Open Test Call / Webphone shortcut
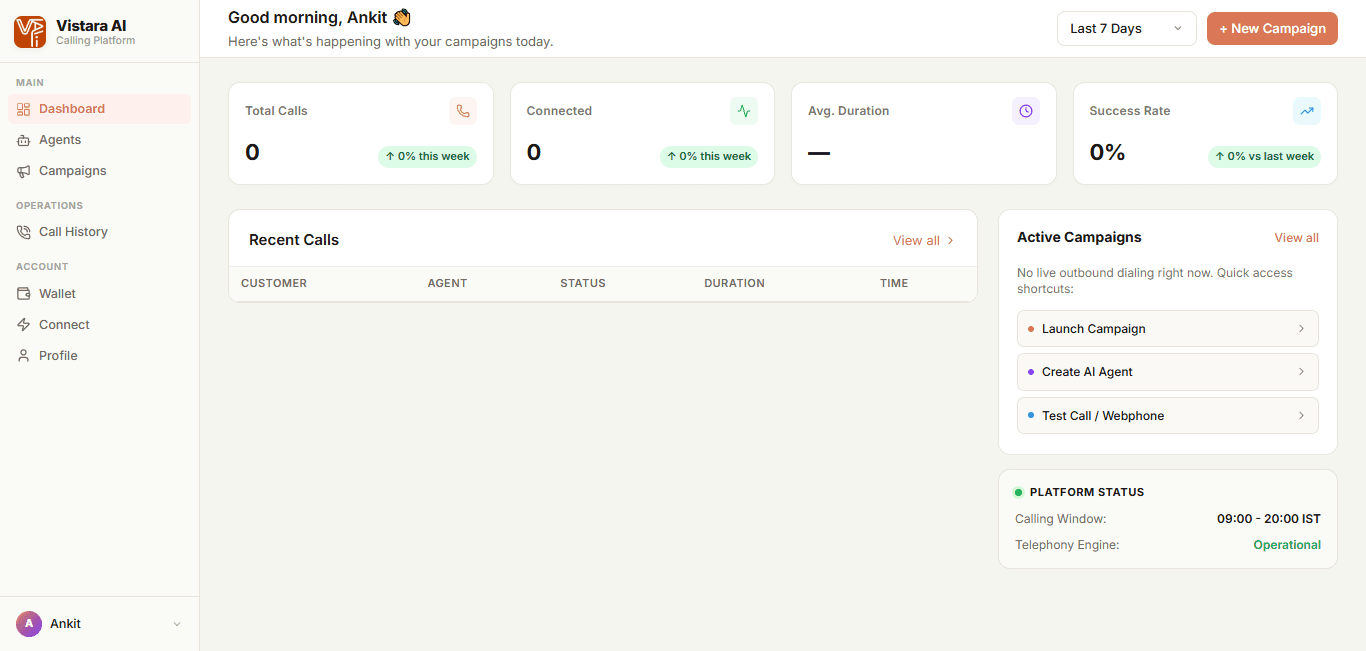Image resolution: width=1366 pixels, height=651 pixels. pos(1167,416)
